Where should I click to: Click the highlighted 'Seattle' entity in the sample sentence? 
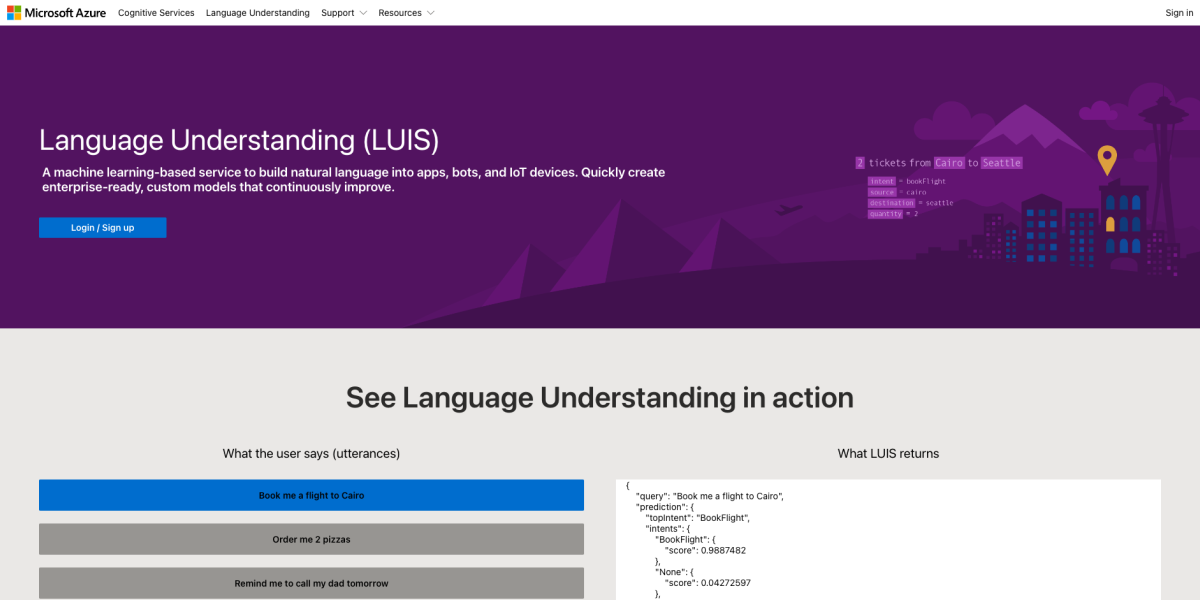coord(1001,163)
